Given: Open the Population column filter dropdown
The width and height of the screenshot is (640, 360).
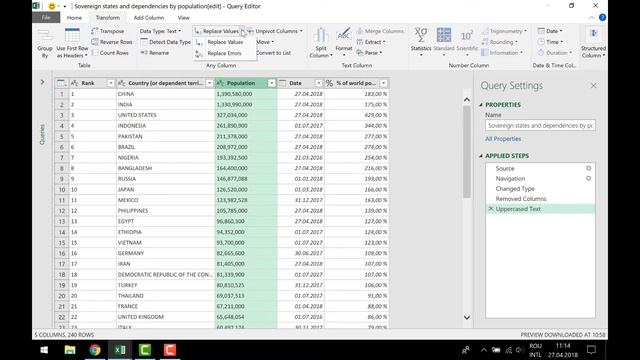Looking at the screenshot, I should tap(272, 83).
